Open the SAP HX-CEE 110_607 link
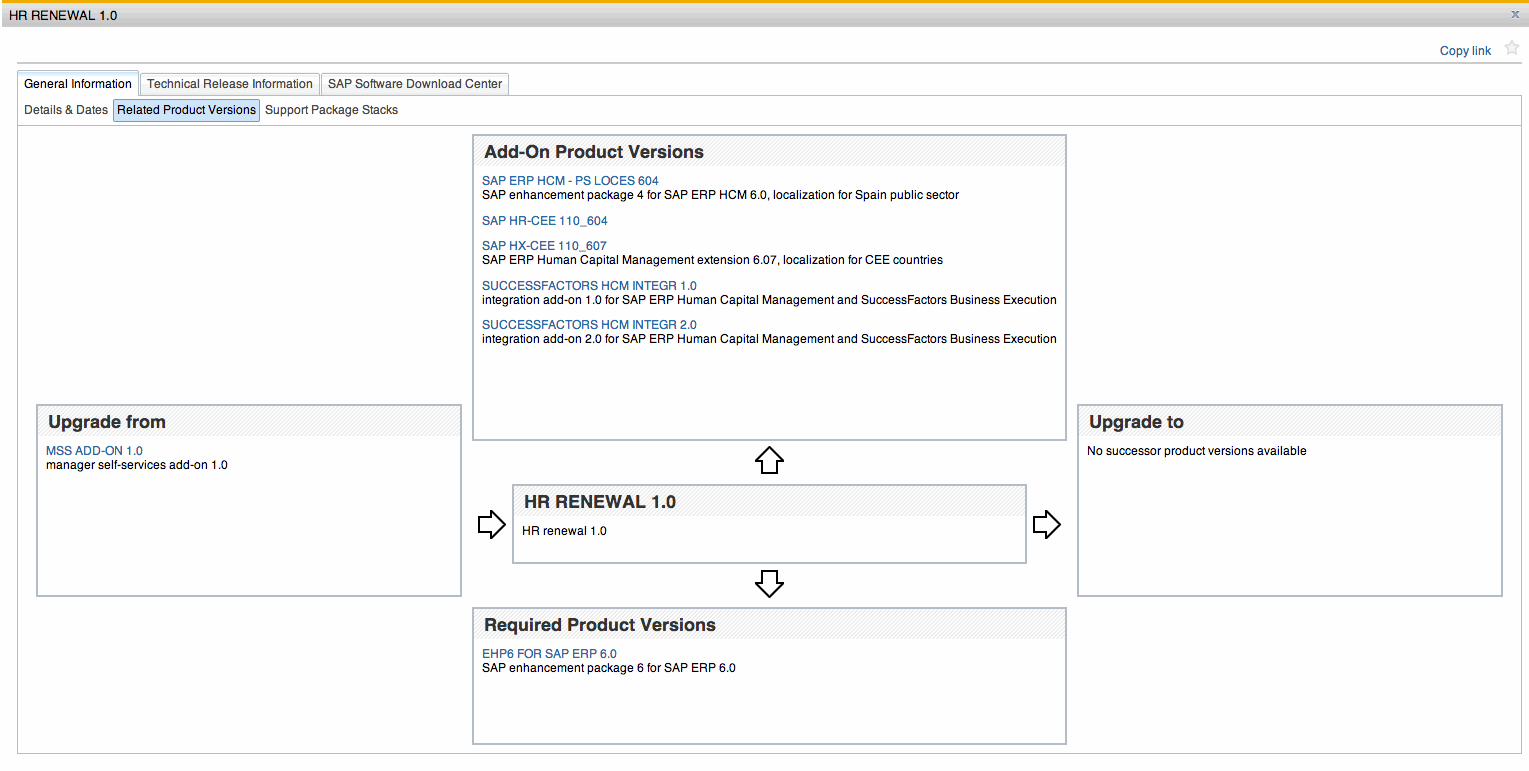This screenshot has width=1529, height=771. pyautogui.click(x=544, y=246)
